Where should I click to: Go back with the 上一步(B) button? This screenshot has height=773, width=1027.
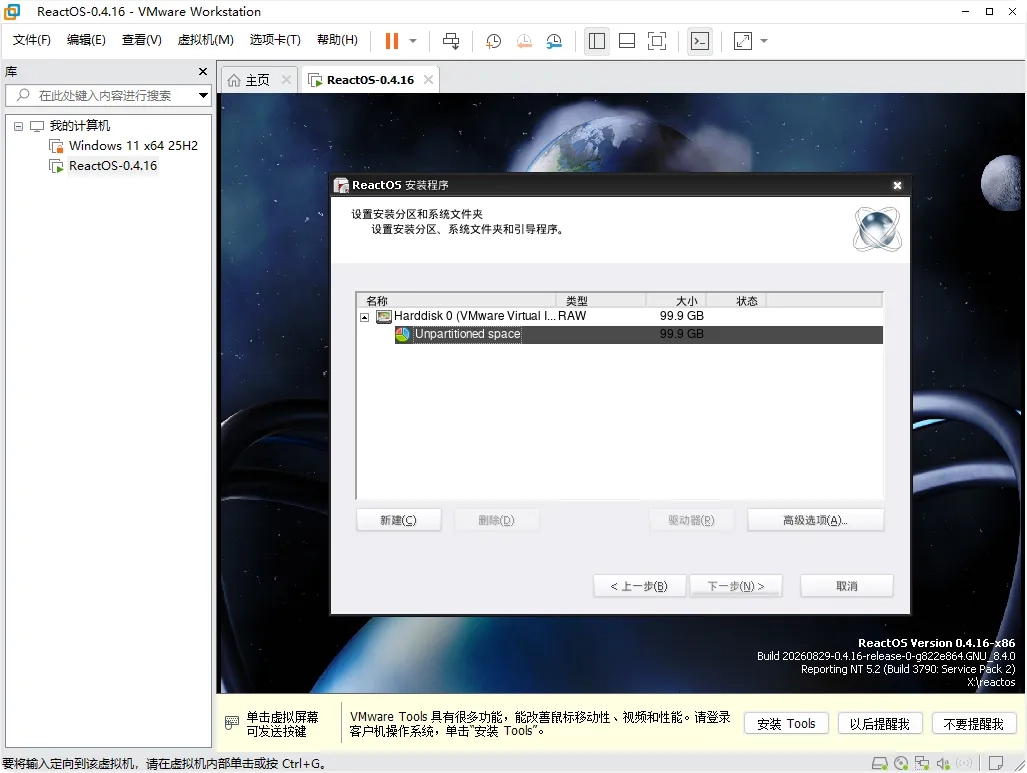coord(639,586)
